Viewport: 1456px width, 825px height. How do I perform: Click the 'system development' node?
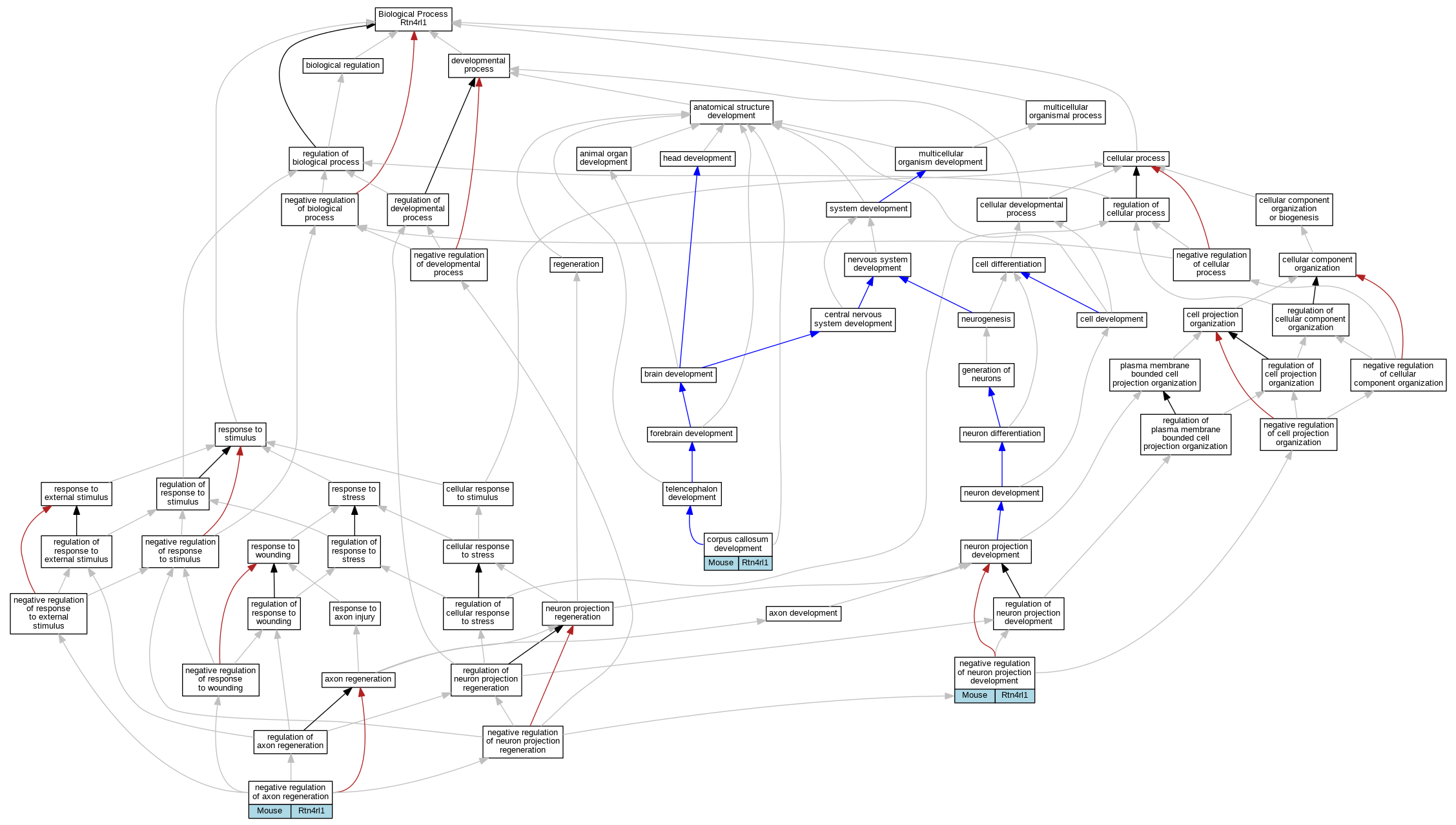[x=868, y=209]
